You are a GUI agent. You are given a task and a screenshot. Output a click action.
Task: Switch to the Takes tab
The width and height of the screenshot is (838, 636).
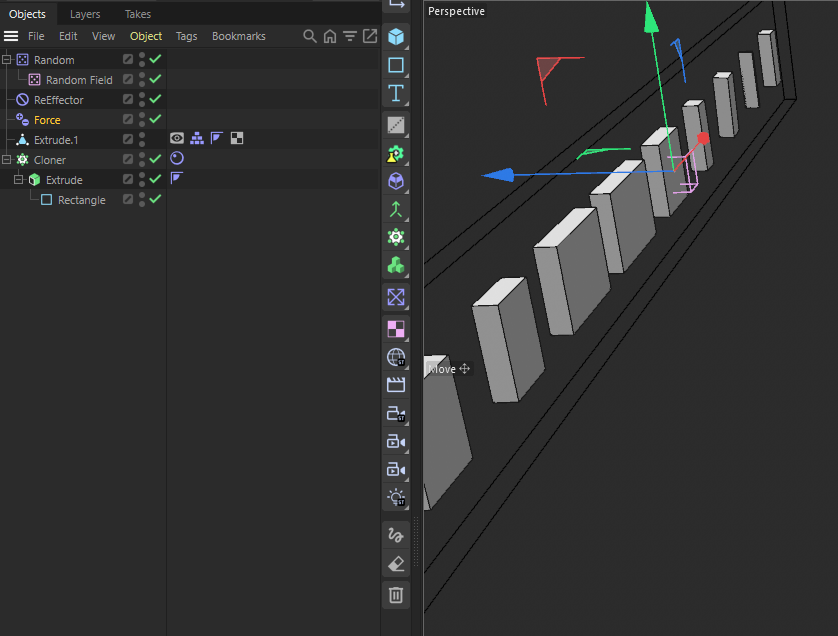pyautogui.click(x=138, y=14)
